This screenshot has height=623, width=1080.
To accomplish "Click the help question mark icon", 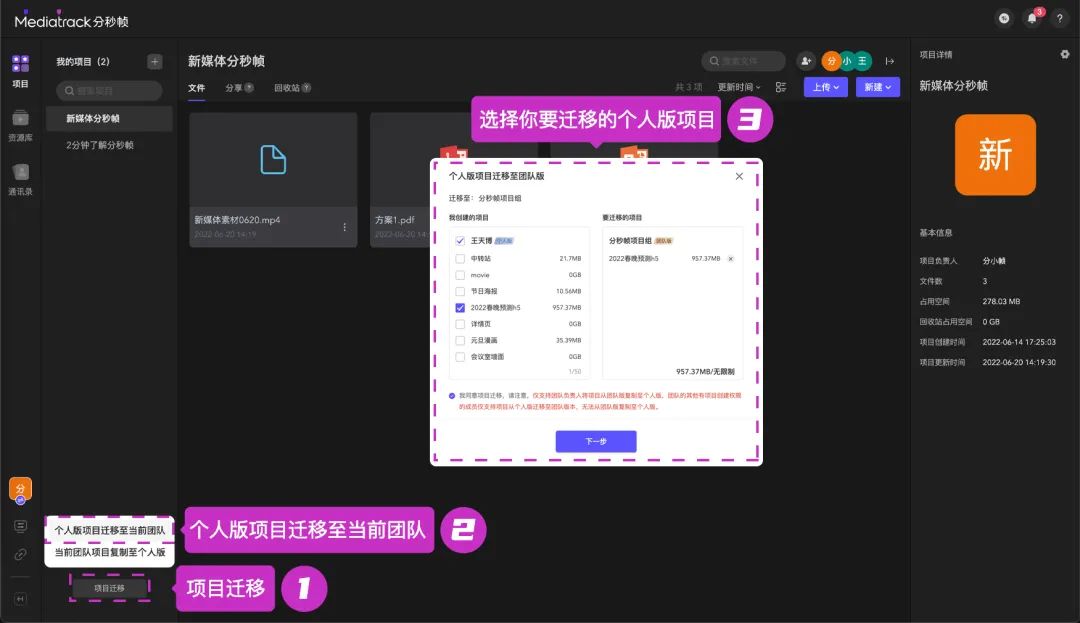I will [1059, 18].
